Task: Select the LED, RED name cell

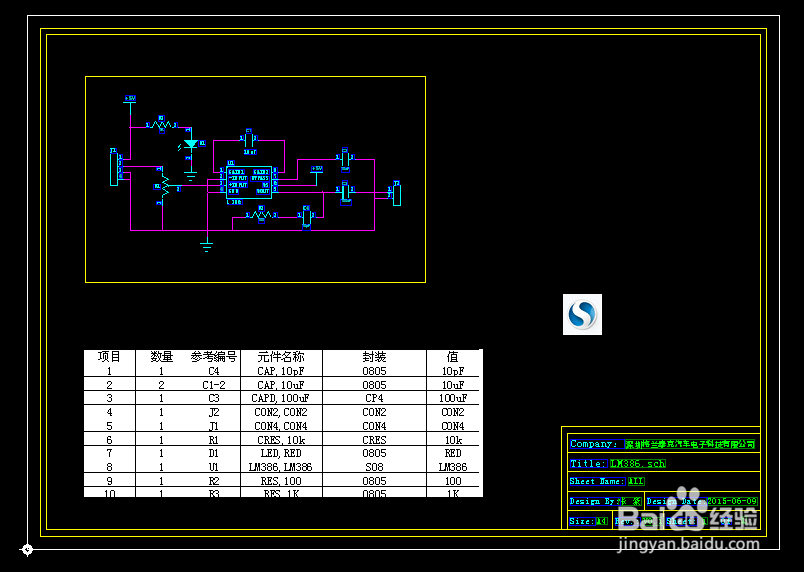Action: 281,453
